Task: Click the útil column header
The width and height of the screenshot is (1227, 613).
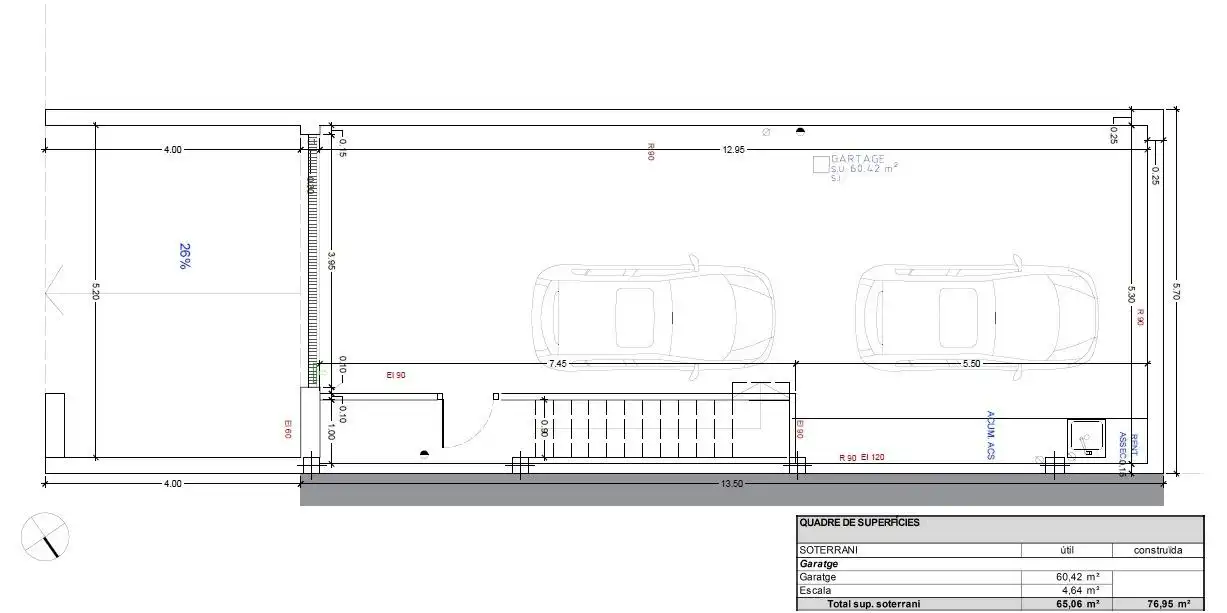Action: [x=1067, y=550]
